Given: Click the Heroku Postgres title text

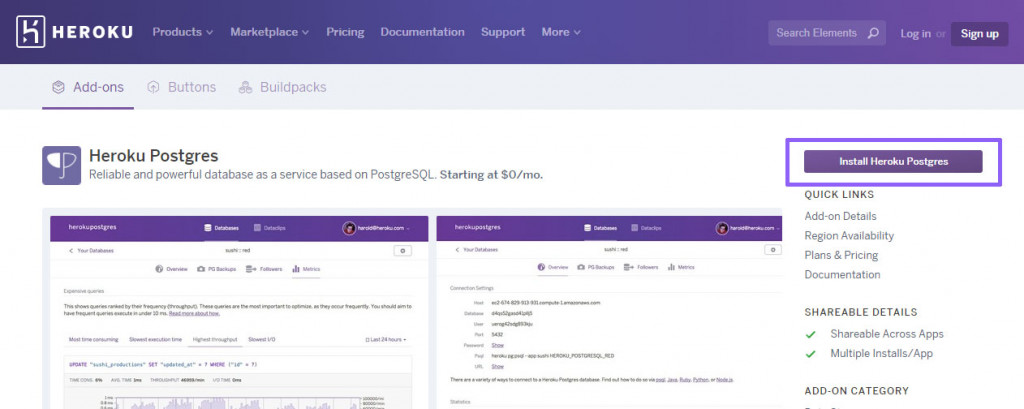Looking at the screenshot, I should 153,155.
